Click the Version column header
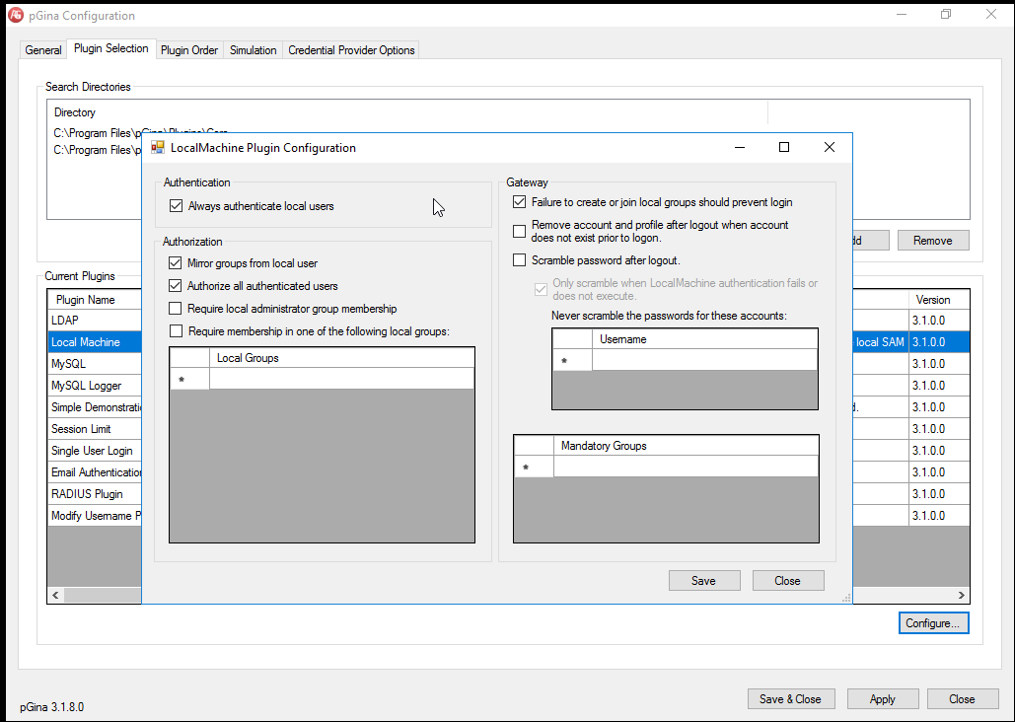Viewport: 1015px width, 722px height. coord(939,300)
